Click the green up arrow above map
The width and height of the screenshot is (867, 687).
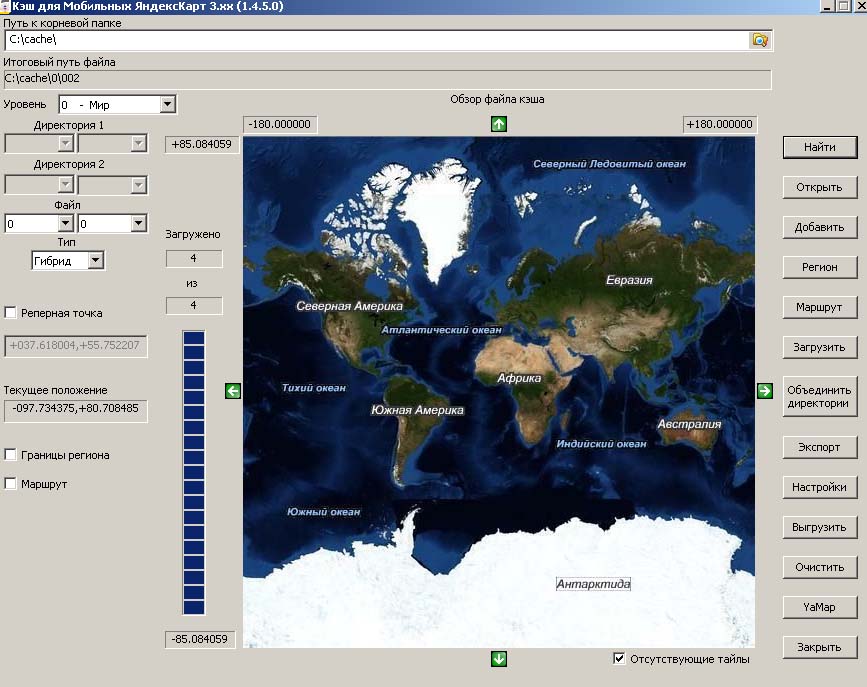499,124
